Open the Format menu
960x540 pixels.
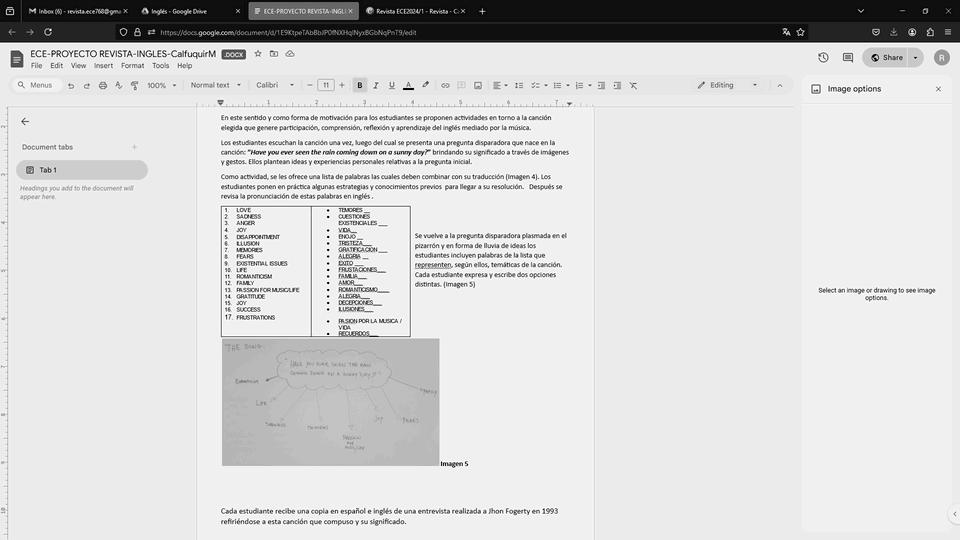coord(132,66)
